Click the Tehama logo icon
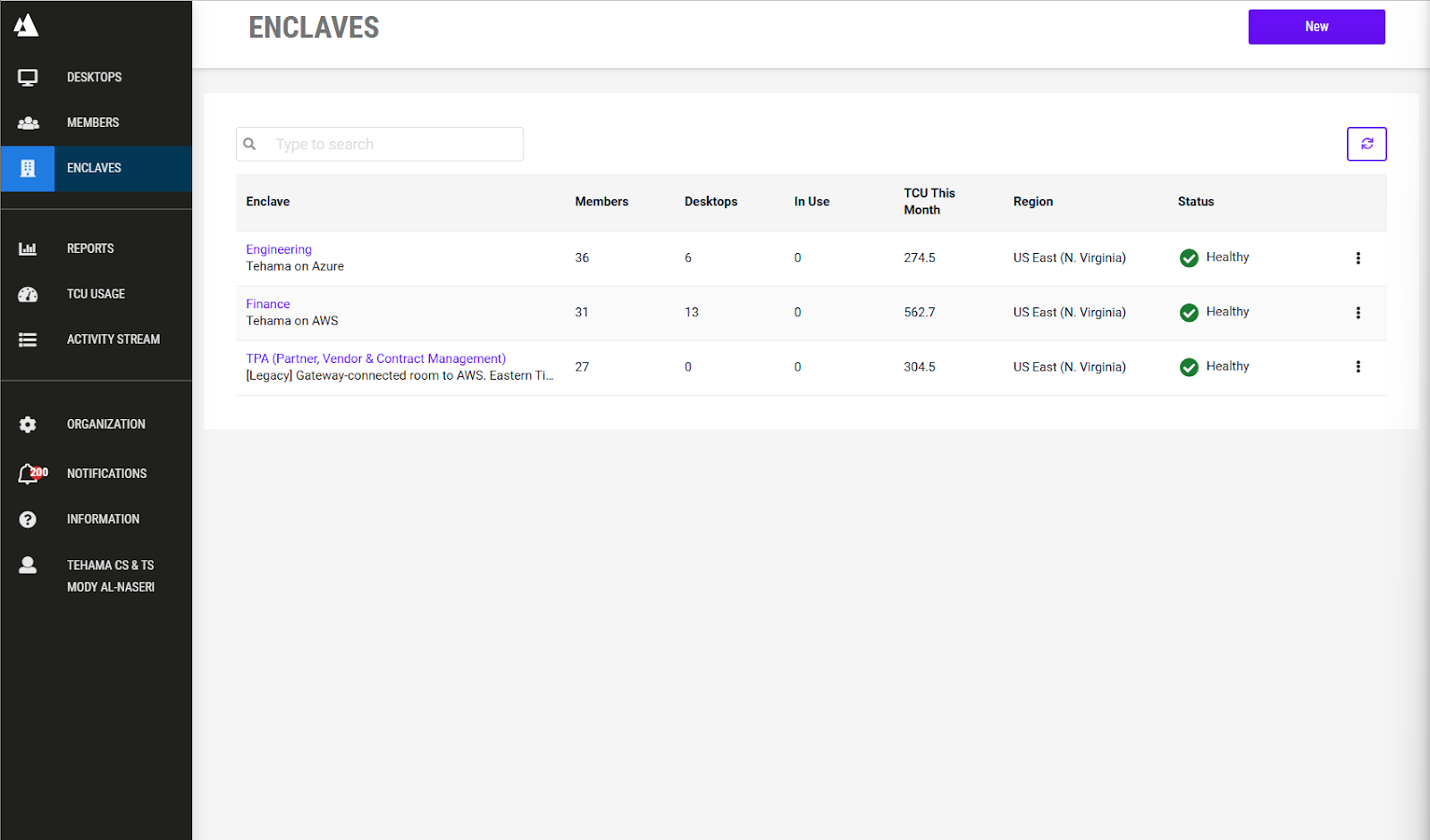The image size is (1430, 840). [x=26, y=26]
